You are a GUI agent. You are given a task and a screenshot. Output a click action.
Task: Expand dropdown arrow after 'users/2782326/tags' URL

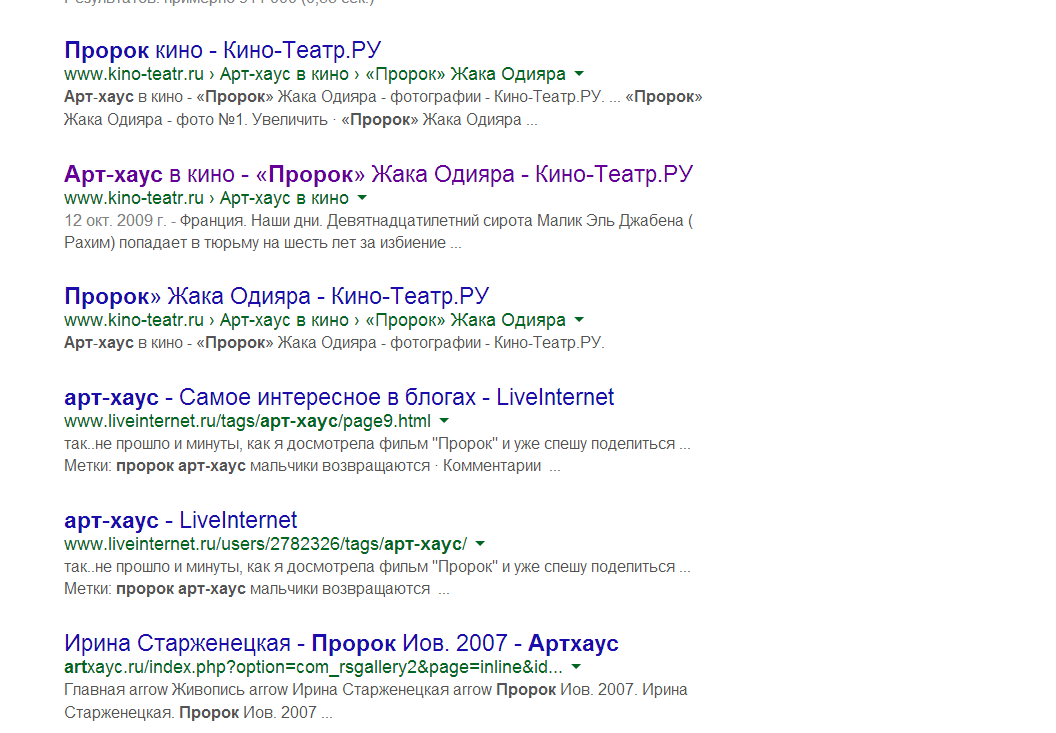click(x=480, y=543)
